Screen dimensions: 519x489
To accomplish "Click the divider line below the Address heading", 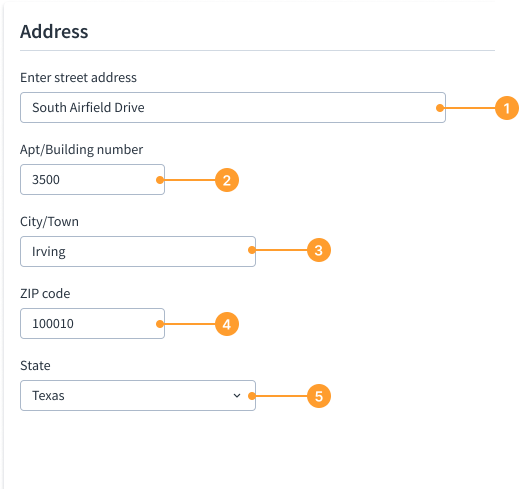I will (257, 51).
